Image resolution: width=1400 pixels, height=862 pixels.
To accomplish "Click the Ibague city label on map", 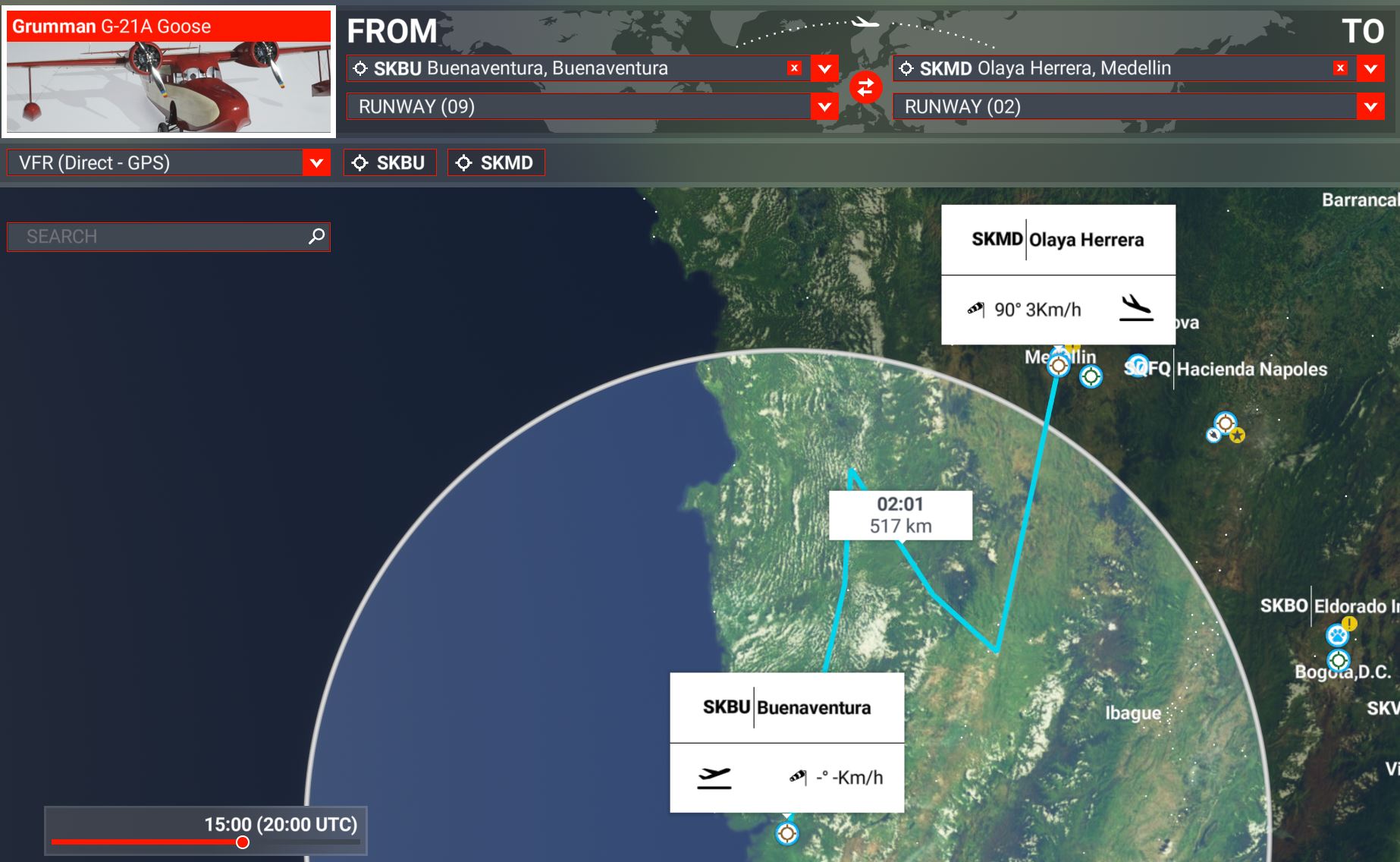I will pyautogui.click(x=1133, y=713).
